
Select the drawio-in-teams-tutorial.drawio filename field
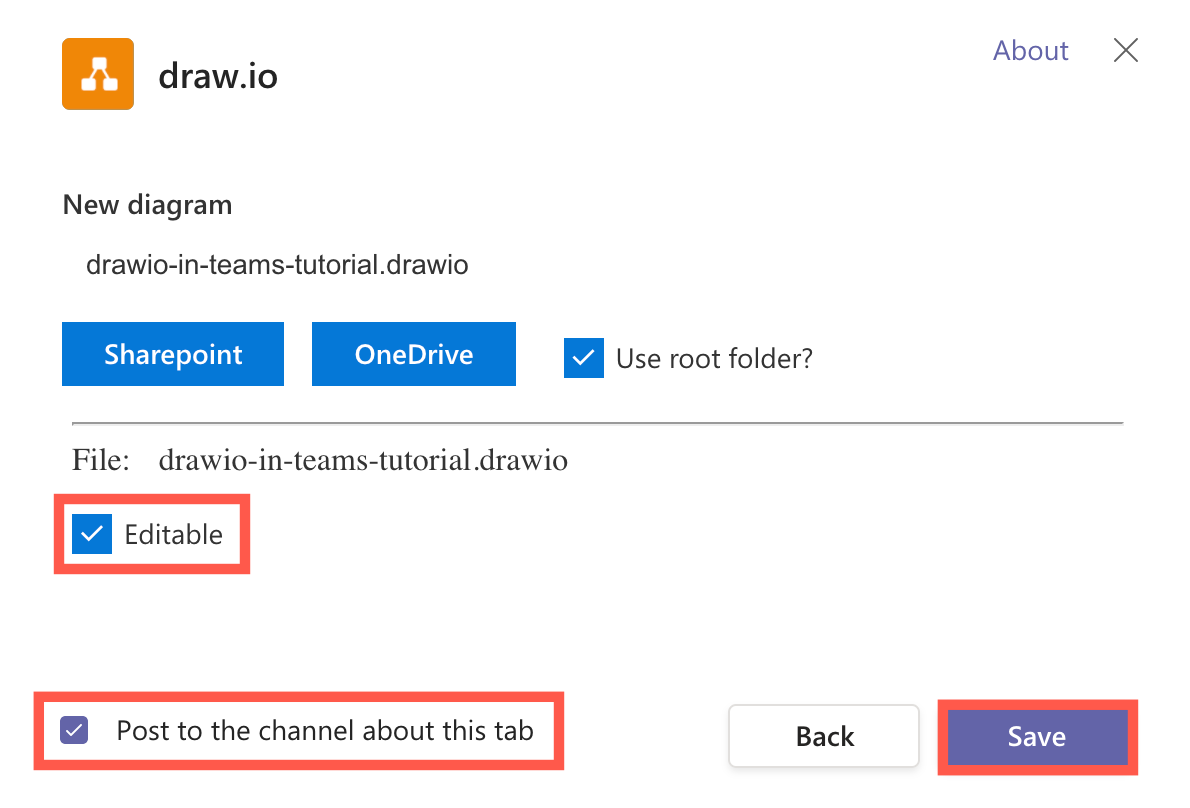pyautogui.click(x=277, y=264)
